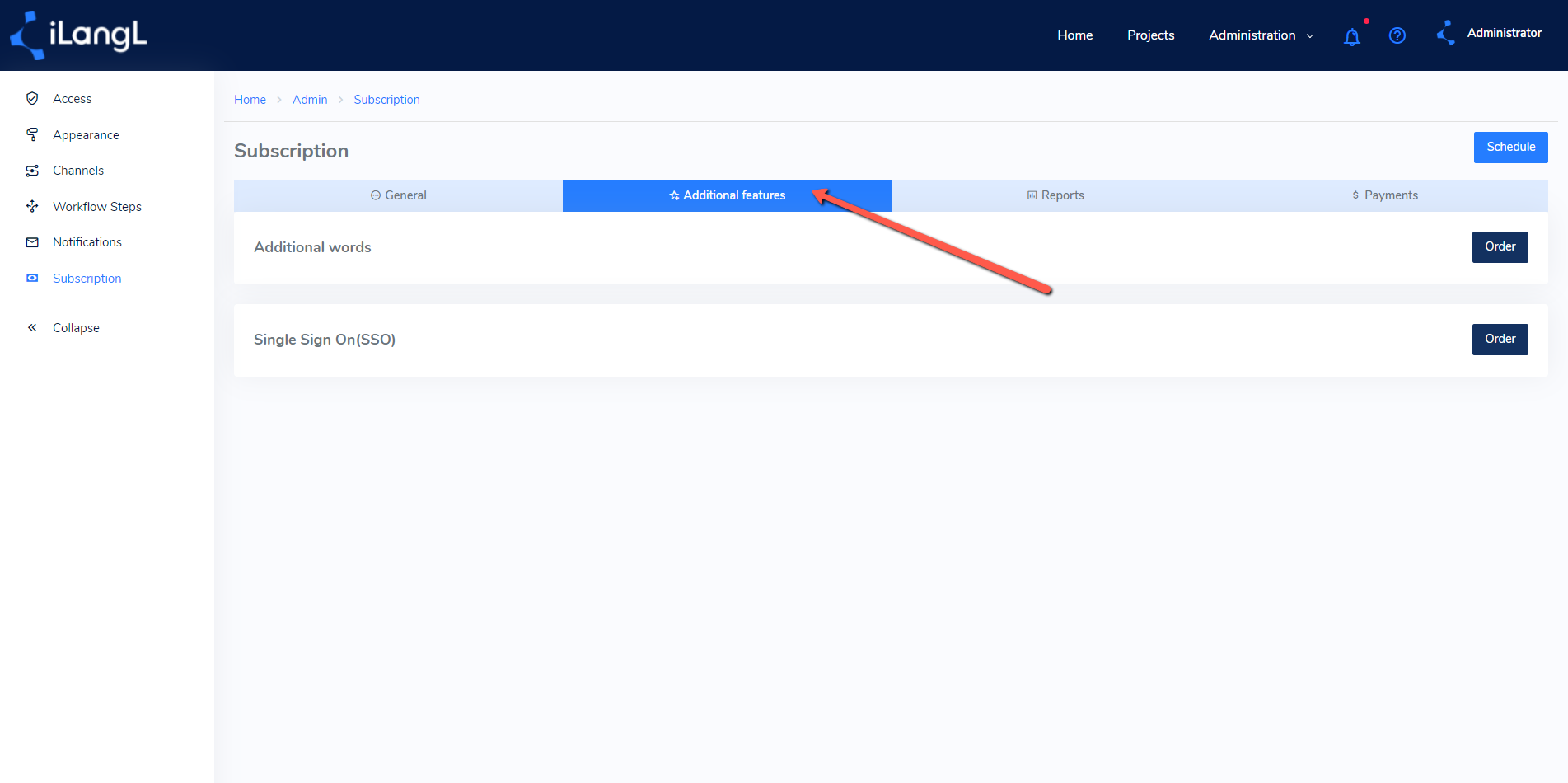Click the Workflow Steps icon
This screenshot has width=1568, height=783.
click(32, 206)
